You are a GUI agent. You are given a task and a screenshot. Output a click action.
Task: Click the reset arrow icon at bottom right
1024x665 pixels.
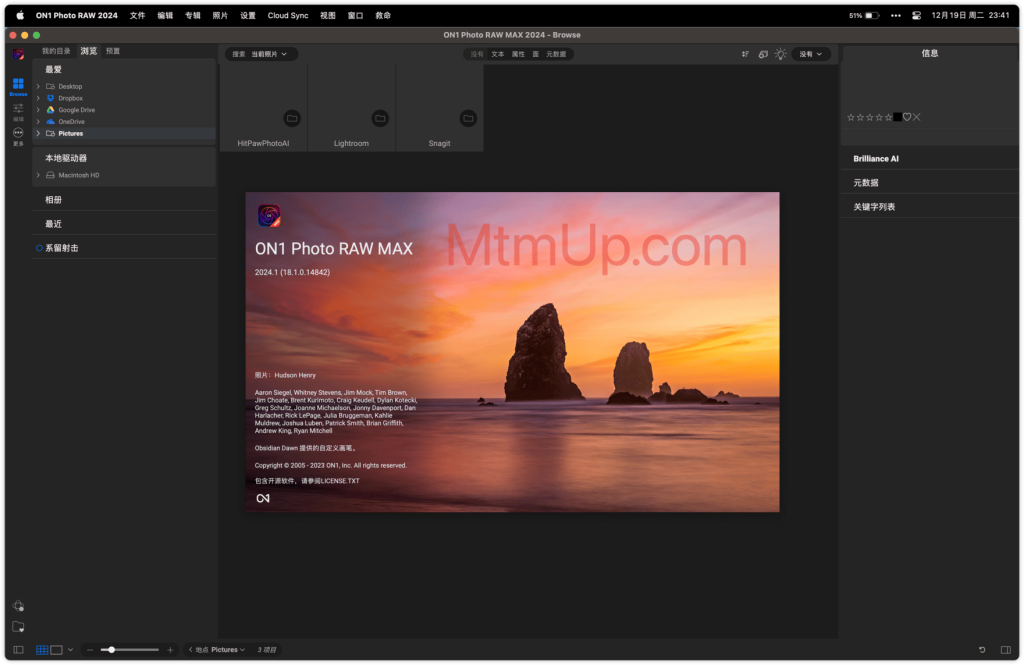(982, 650)
